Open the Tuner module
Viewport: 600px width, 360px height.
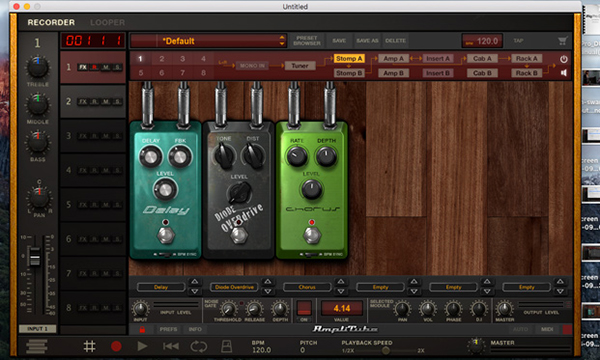click(x=300, y=66)
